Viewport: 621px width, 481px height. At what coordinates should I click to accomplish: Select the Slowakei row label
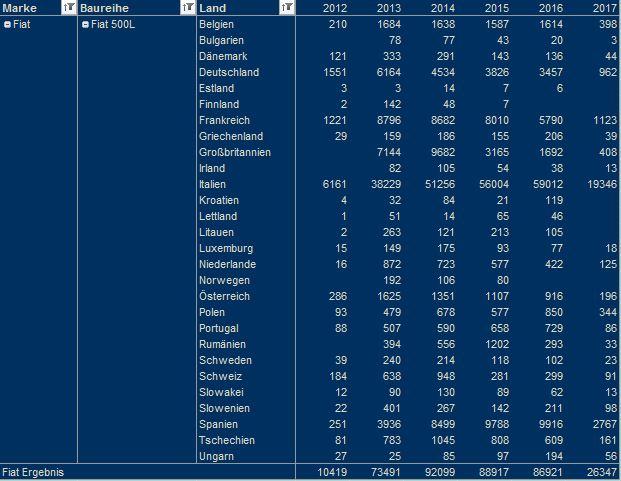point(221,393)
